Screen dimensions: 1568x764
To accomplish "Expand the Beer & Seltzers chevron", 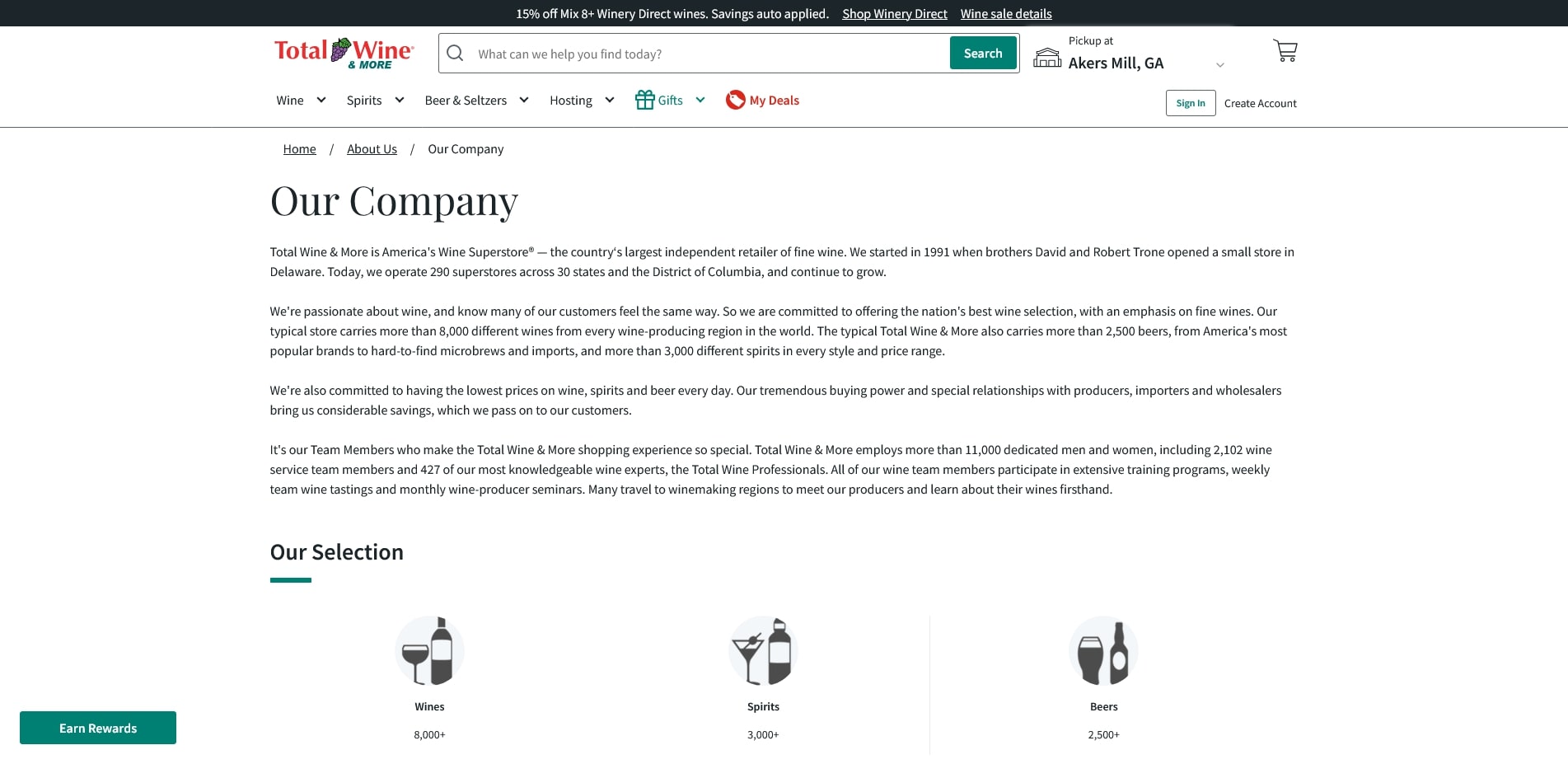I will [524, 100].
